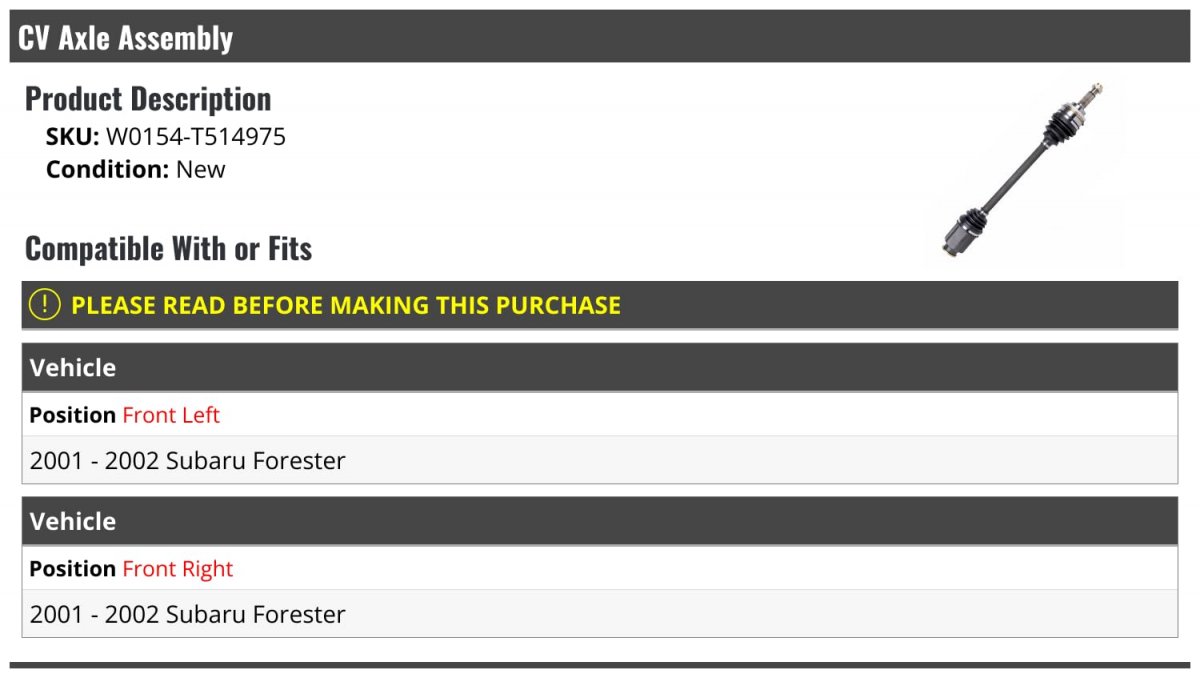Viewport: 1200px width, 678px height.
Task: Click the Condition label
Action: click(x=108, y=169)
